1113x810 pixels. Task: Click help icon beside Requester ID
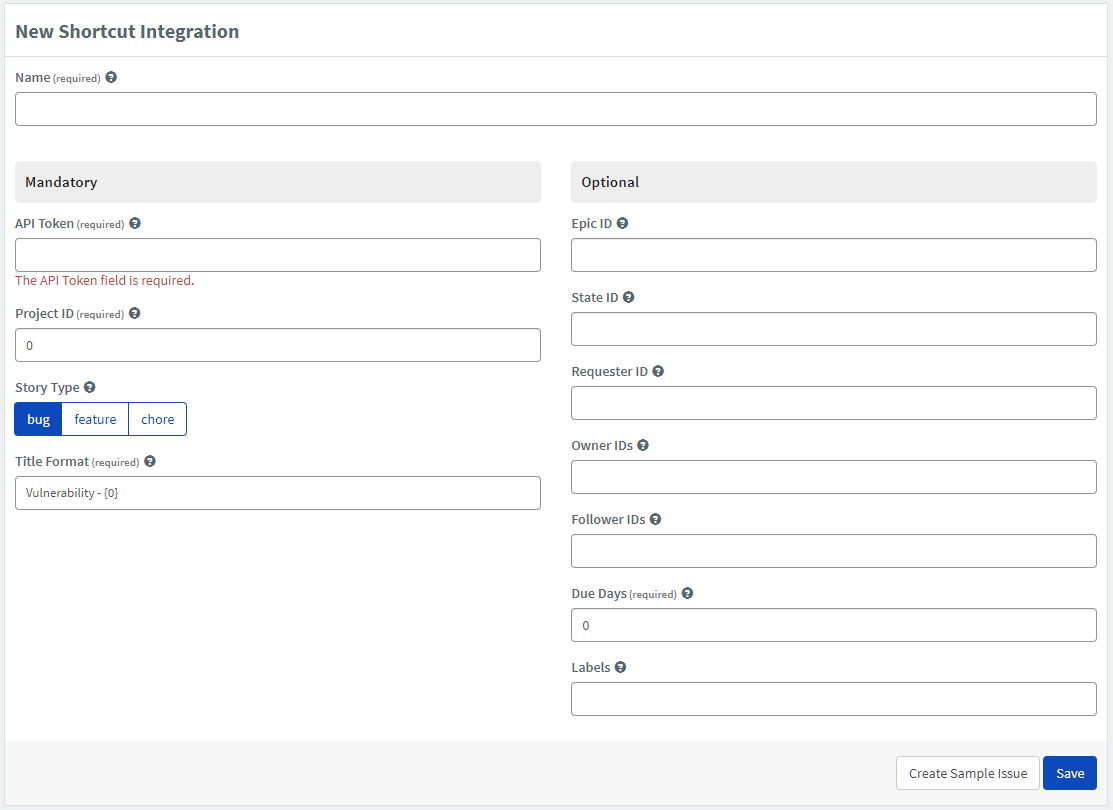tap(658, 371)
